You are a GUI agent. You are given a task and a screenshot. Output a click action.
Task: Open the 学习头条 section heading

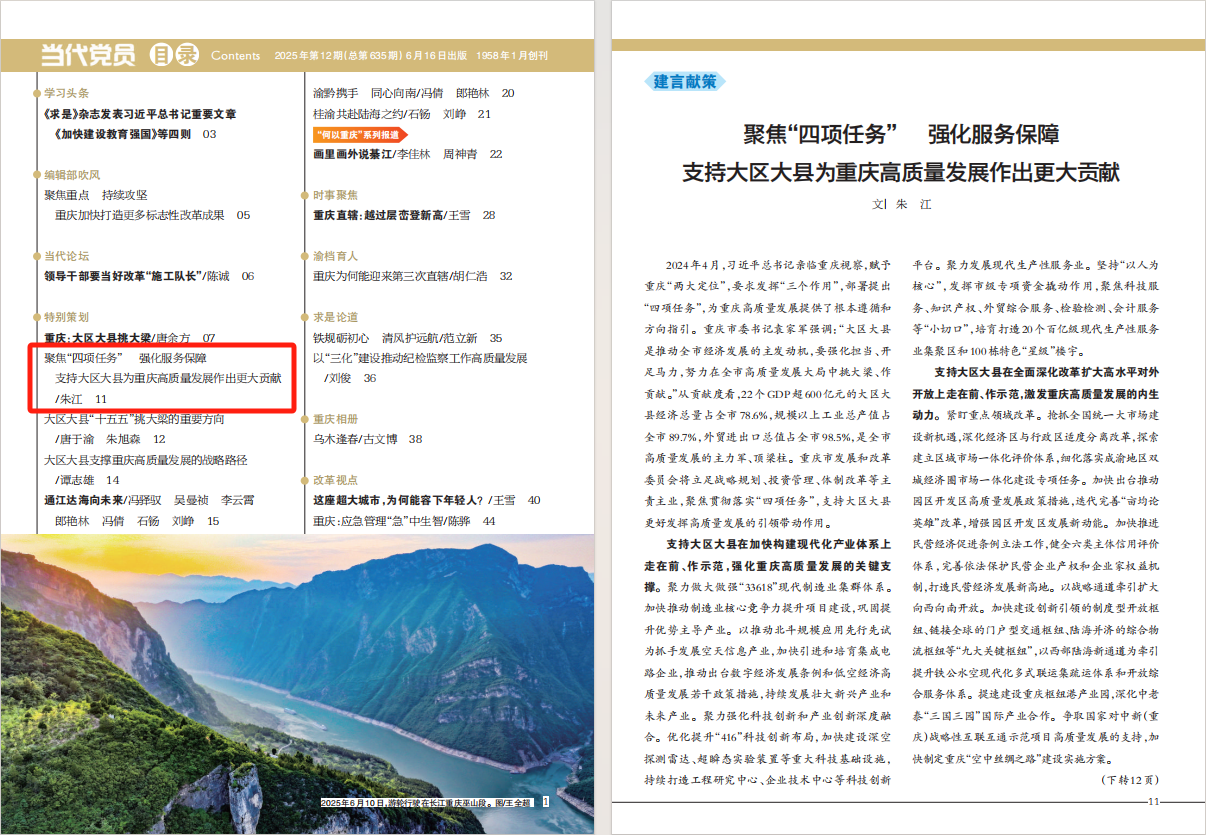66,93
